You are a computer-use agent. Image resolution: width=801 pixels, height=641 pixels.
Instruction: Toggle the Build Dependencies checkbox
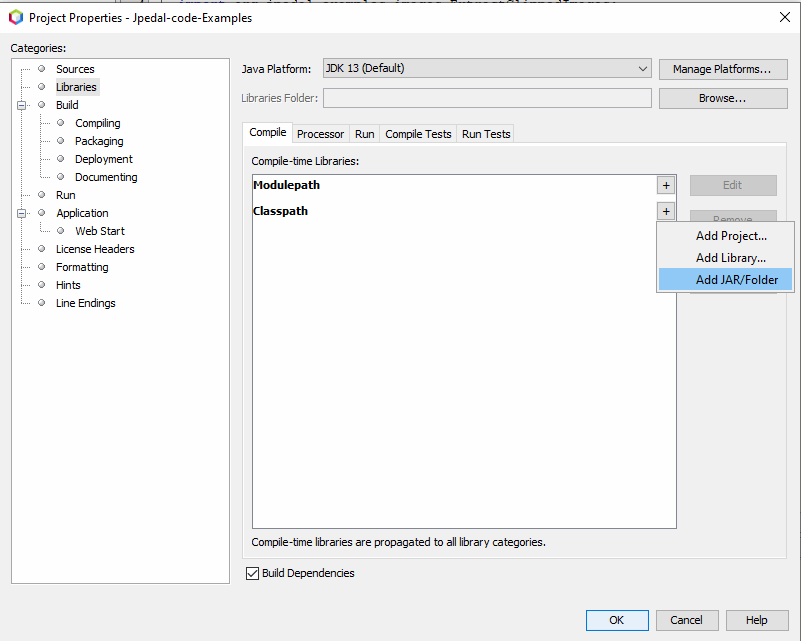coord(252,573)
